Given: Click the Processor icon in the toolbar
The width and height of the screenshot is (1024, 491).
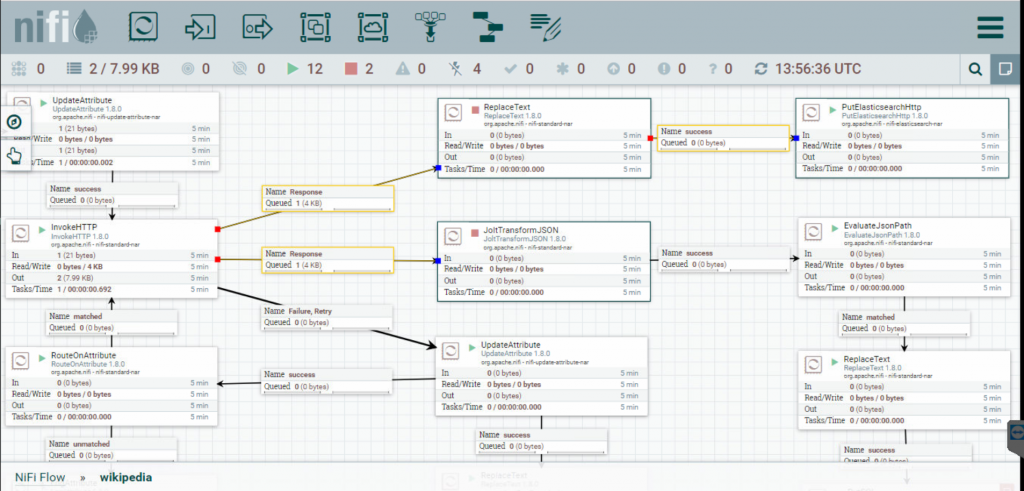Looking at the screenshot, I should point(145,26).
